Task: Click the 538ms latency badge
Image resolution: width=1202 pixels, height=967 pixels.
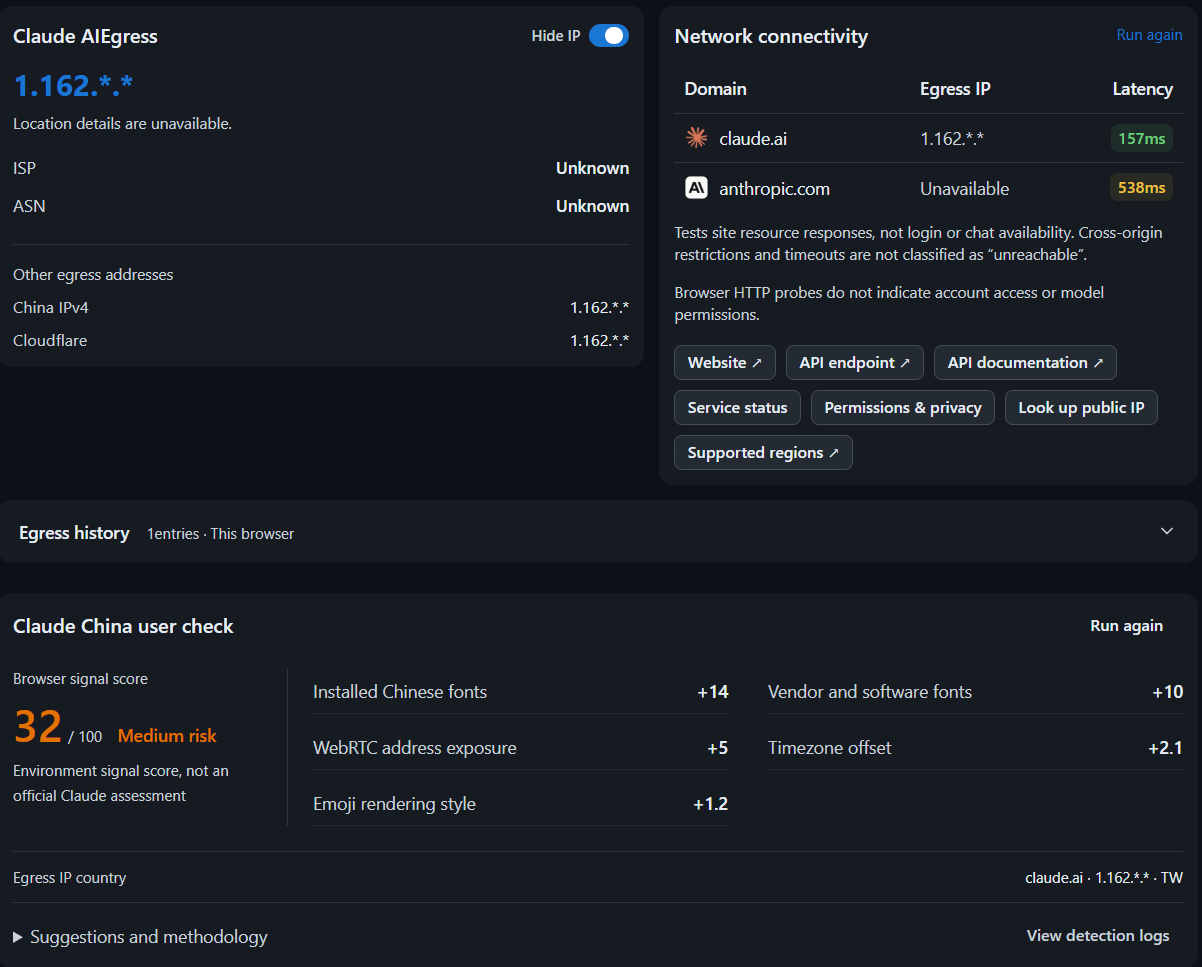Action: click(x=1142, y=188)
